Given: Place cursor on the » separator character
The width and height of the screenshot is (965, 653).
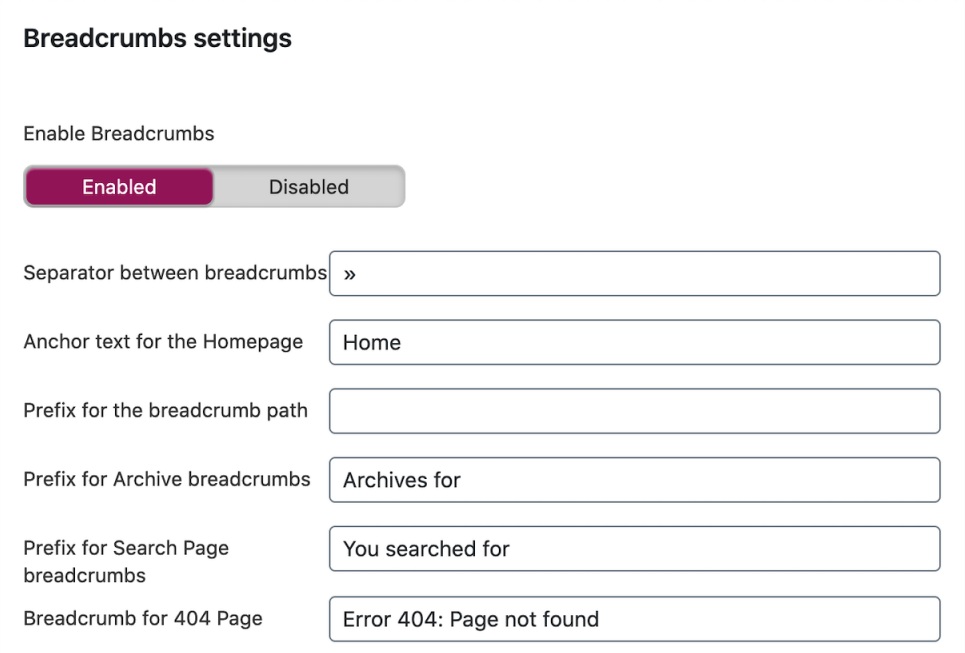Looking at the screenshot, I should [x=350, y=274].
